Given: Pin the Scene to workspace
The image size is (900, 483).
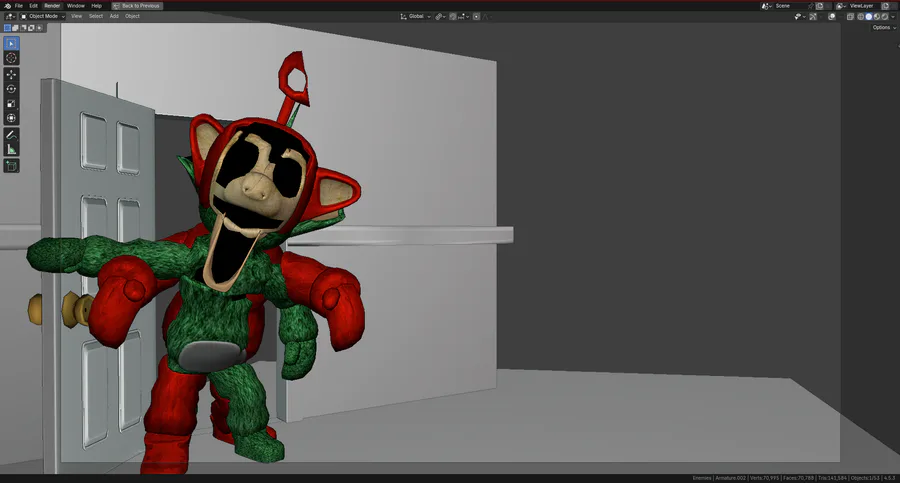Looking at the screenshot, I should [x=810, y=6].
